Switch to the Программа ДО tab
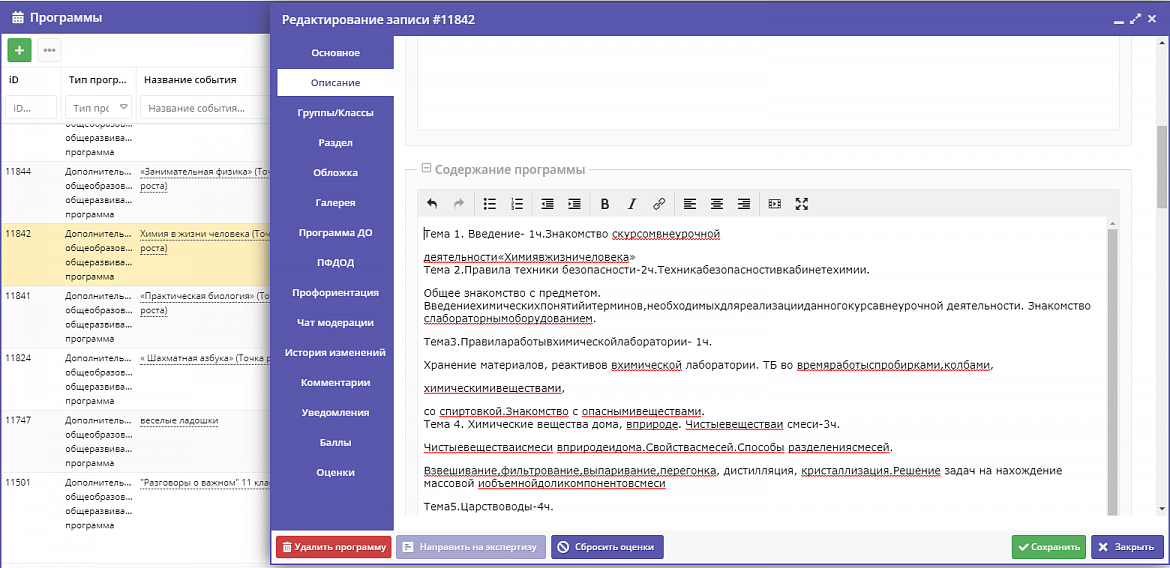Viewport: 1170px width, 568px height. pos(336,232)
